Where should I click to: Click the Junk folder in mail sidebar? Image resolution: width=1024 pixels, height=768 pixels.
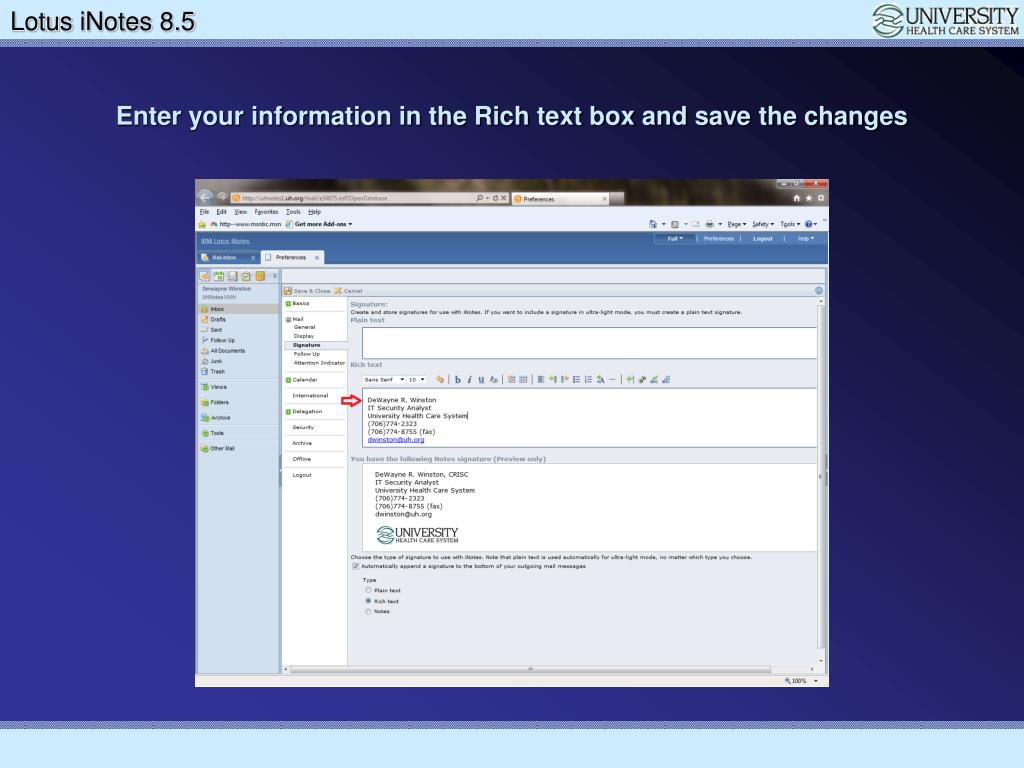[x=212, y=361]
